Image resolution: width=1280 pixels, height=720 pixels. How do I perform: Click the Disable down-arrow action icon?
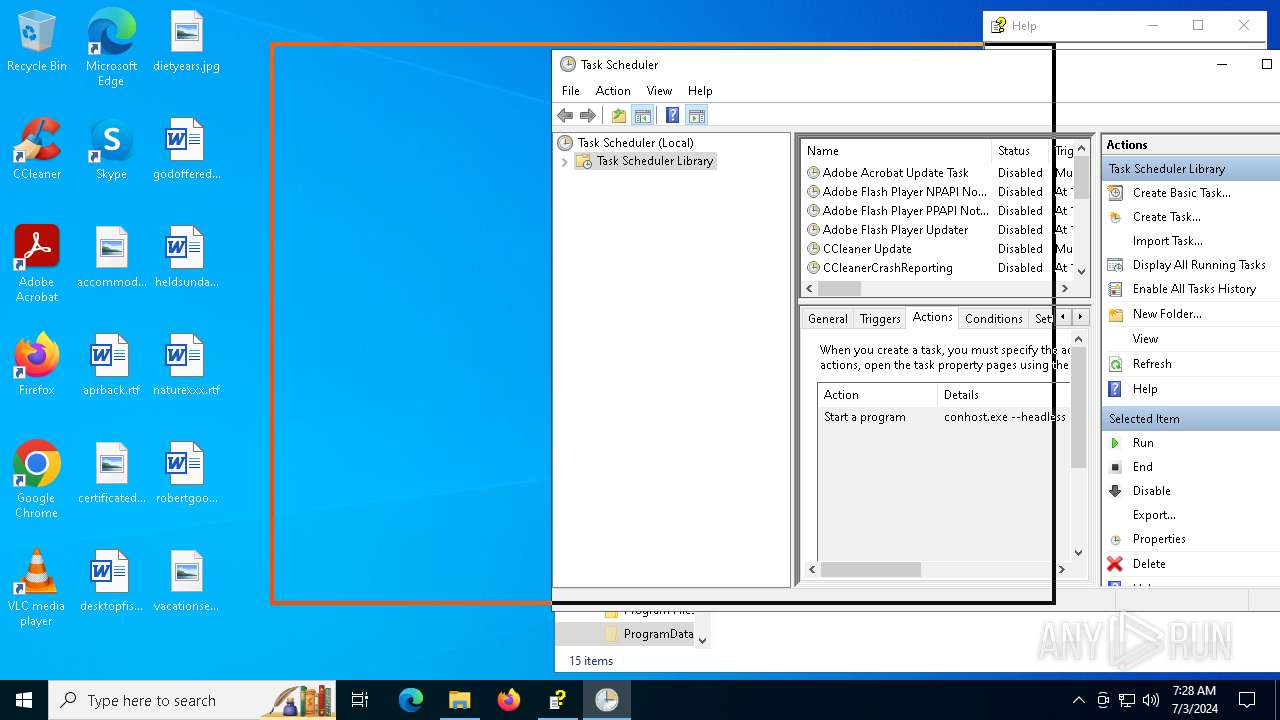(x=1115, y=491)
